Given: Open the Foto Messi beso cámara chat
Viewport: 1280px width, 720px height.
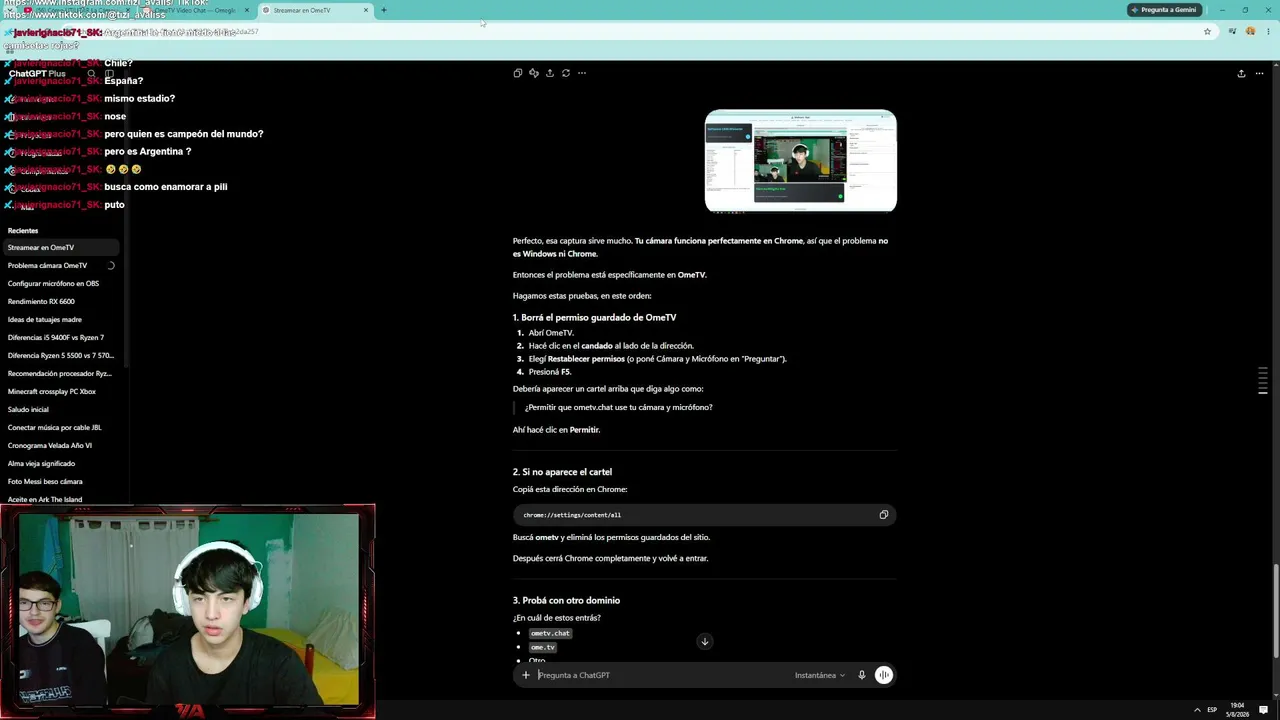Looking at the screenshot, I should point(60,481).
